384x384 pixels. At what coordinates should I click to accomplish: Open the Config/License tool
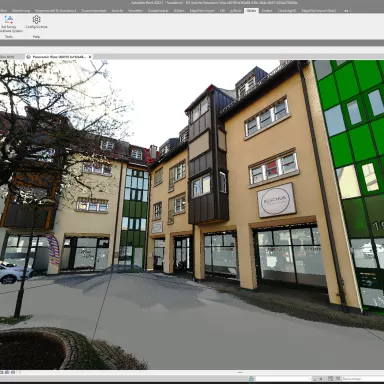[36, 22]
